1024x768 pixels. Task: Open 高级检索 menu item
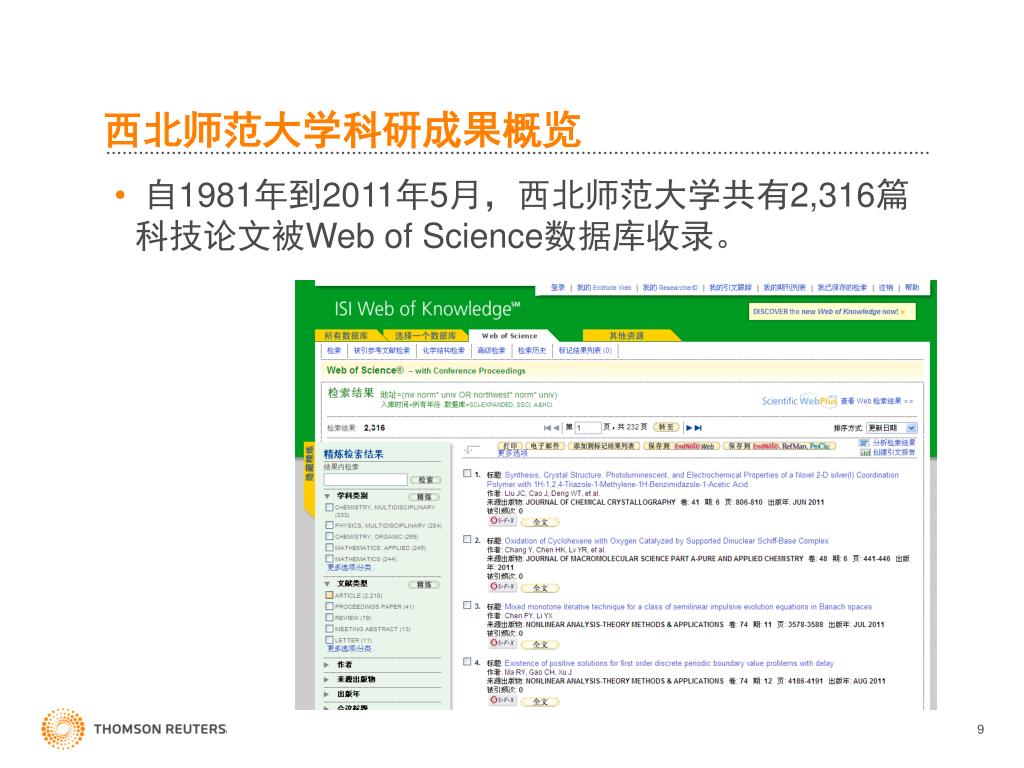click(x=491, y=351)
